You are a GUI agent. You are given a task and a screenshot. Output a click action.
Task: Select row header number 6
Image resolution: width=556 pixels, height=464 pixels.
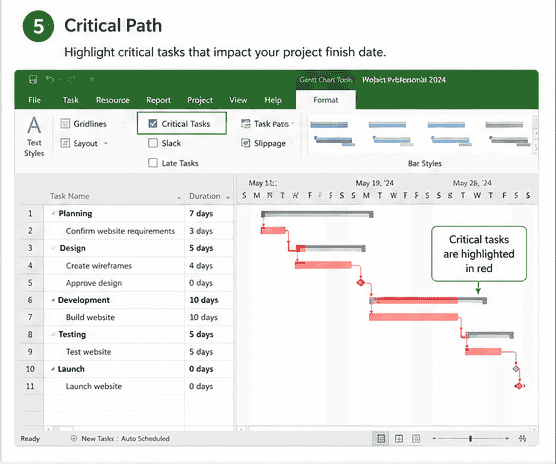[x=30, y=300]
